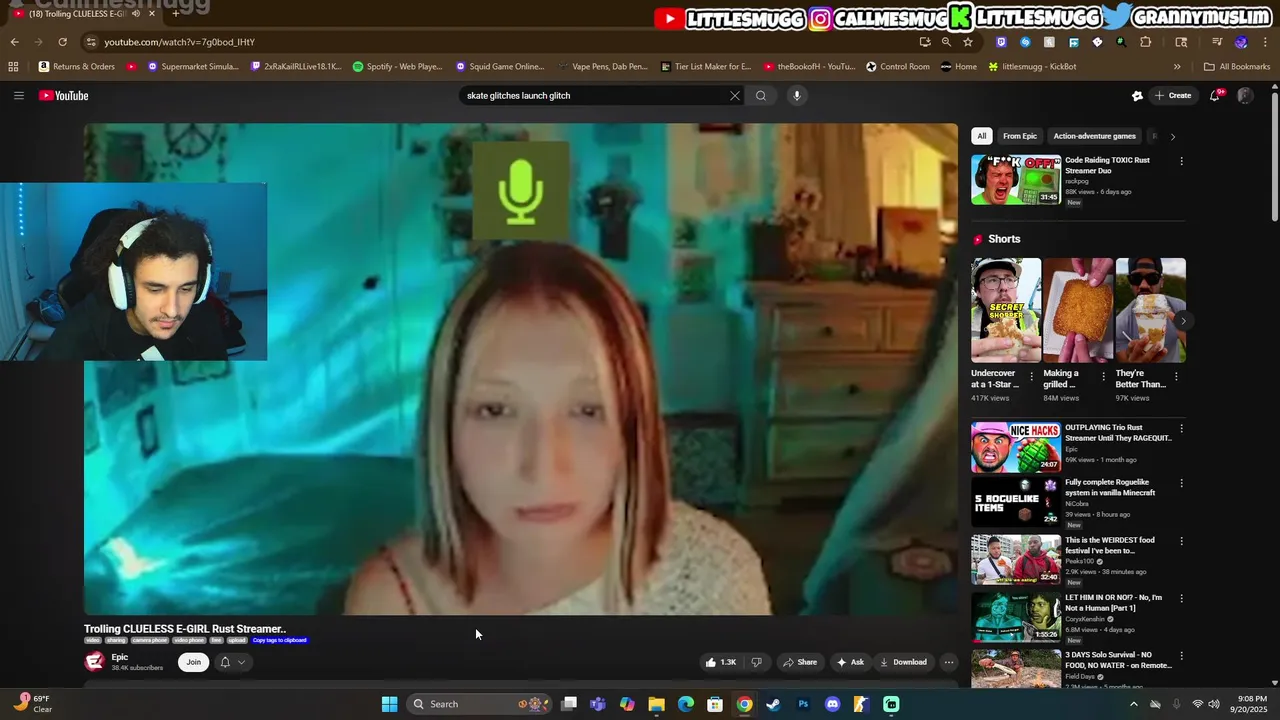Image resolution: width=1280 pixels, height=720 pixels.
Task: Dislike the video with the thumbs-down button
Action: [757, 662]
